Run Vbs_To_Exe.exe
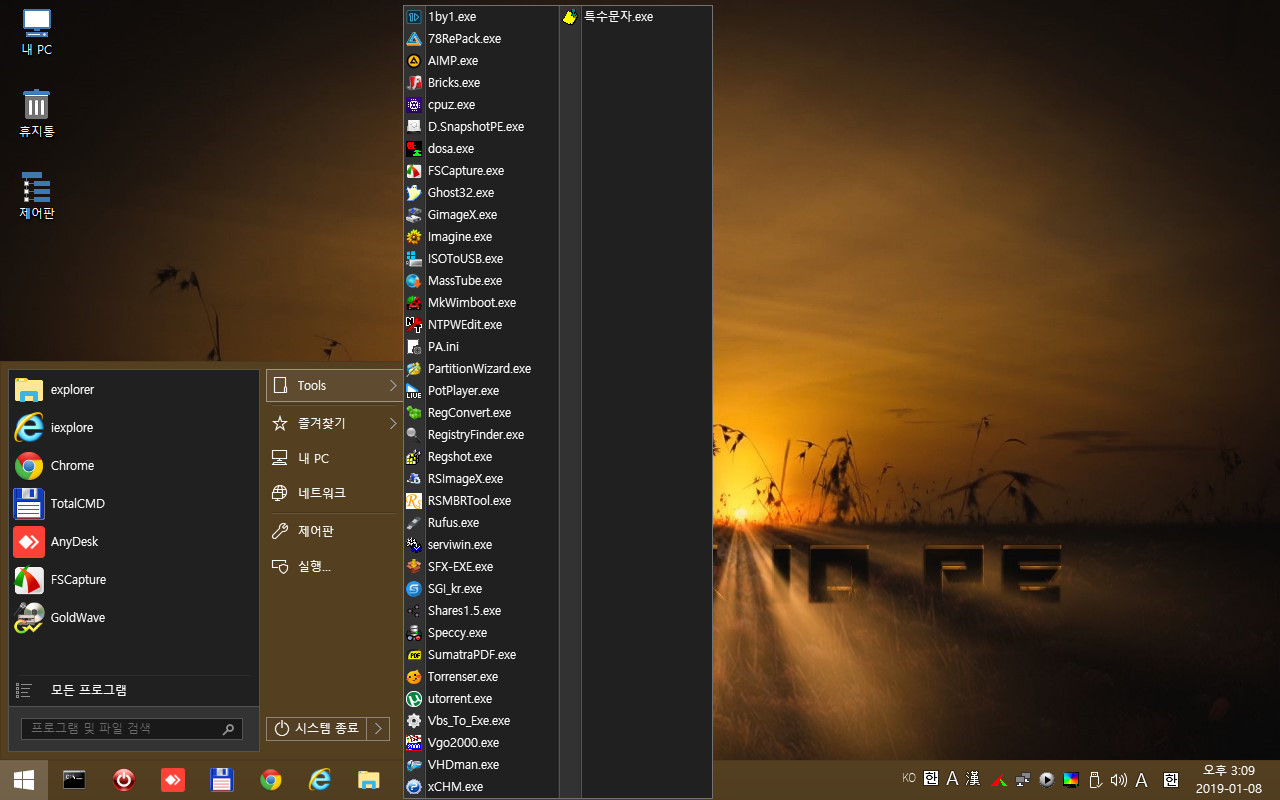 pyautogui.click(x=481, y=721)
